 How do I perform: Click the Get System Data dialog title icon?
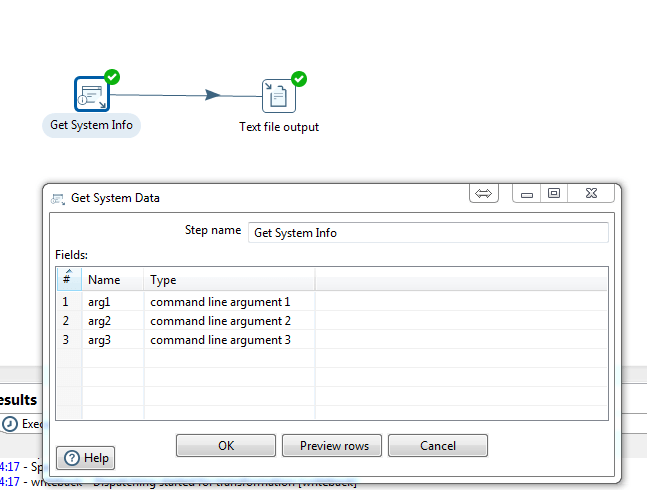pyautogui.click(x=58, y=198)
